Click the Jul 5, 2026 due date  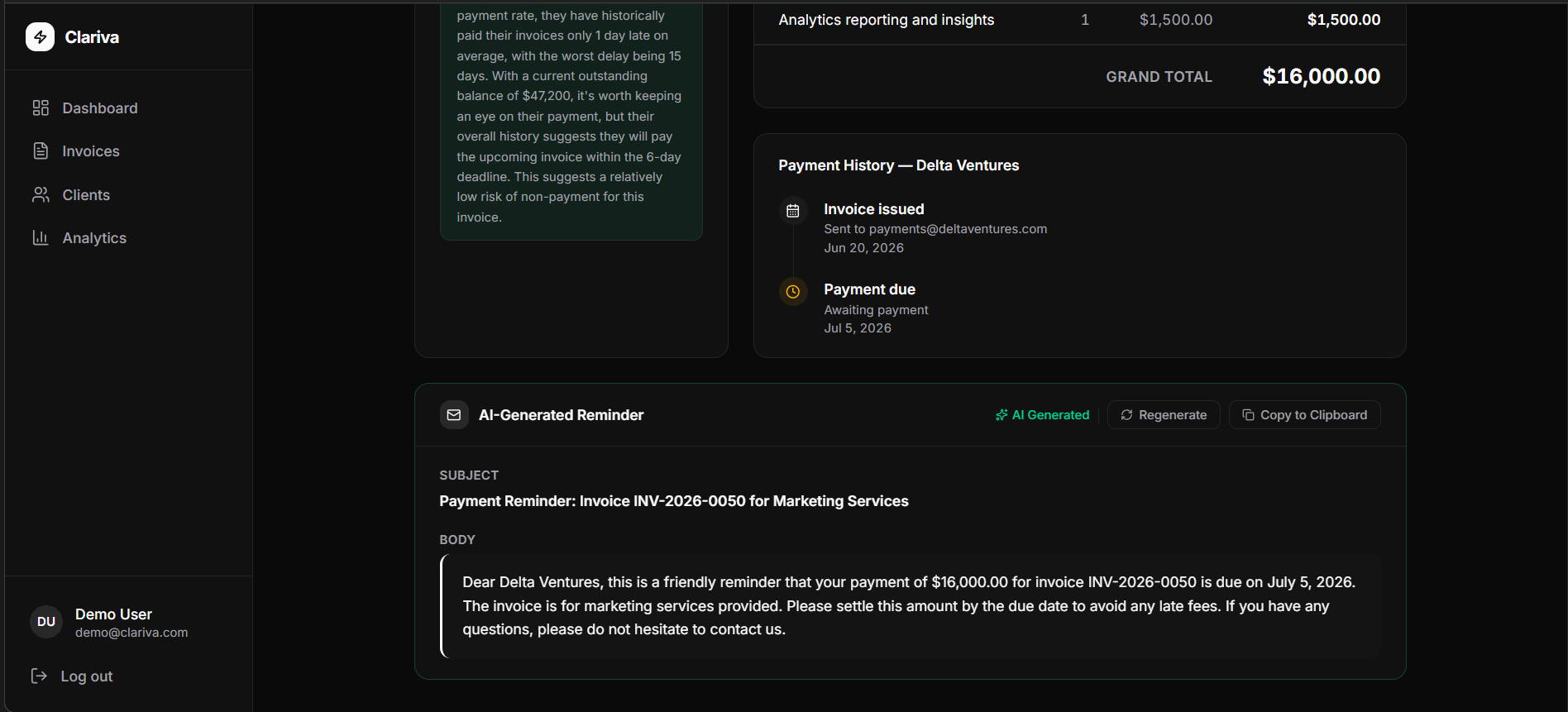tap(858, 328)
